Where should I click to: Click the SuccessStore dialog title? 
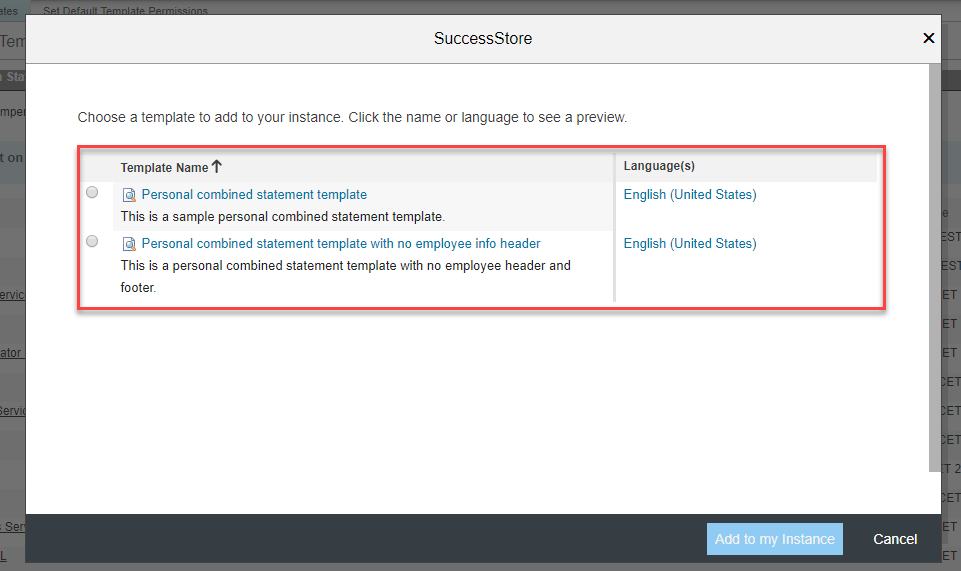483,38
